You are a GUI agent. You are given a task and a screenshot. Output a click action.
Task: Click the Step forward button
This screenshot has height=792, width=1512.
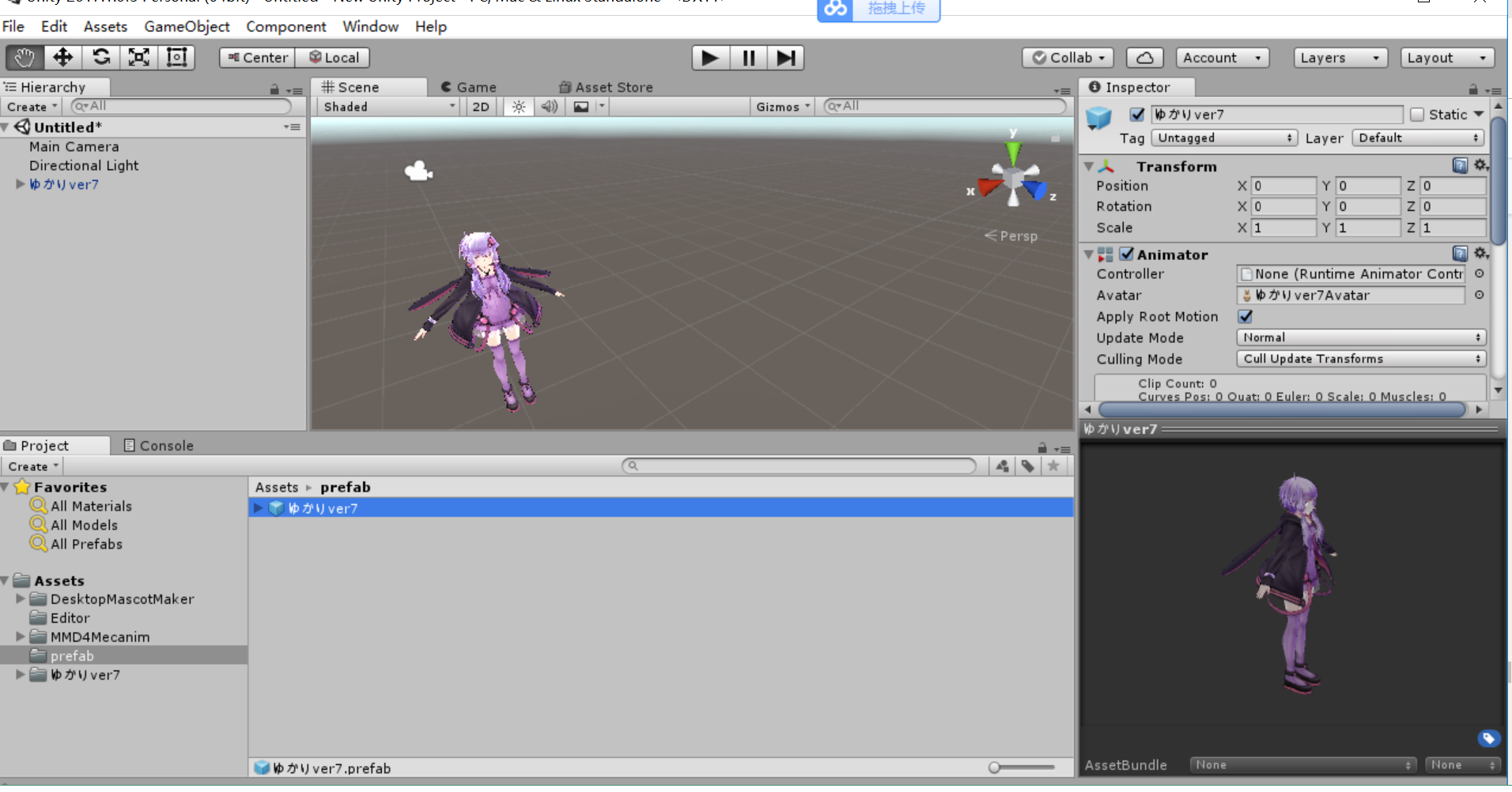coord(785,58)
